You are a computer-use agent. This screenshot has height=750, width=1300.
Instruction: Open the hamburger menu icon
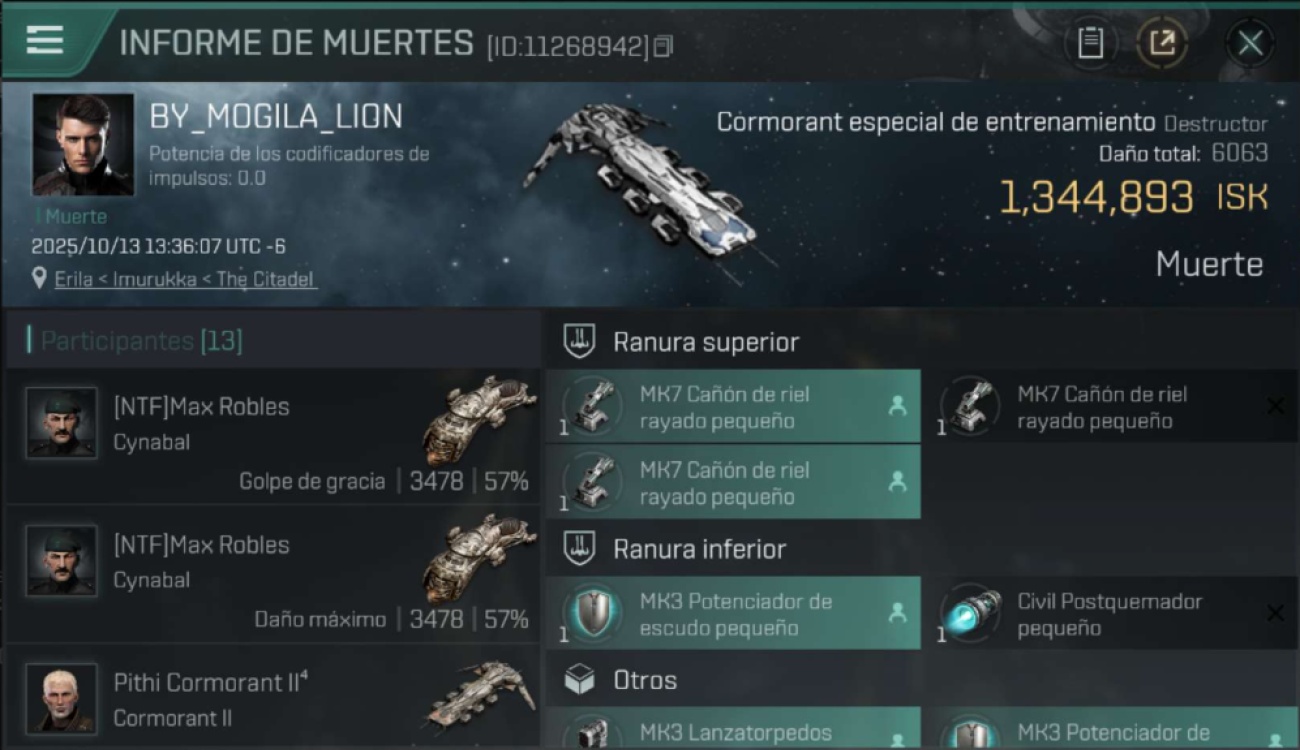[45, 40]
